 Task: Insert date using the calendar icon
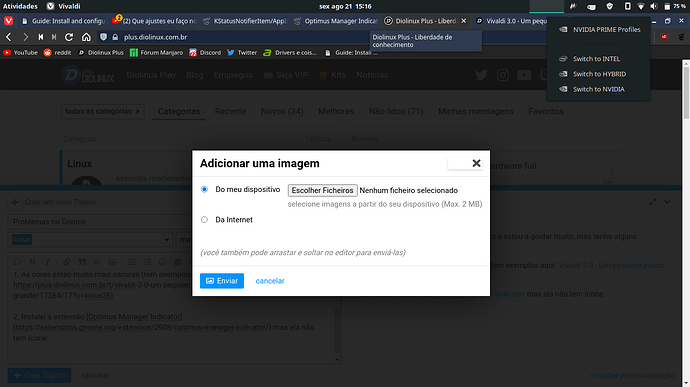coord(177,262)
